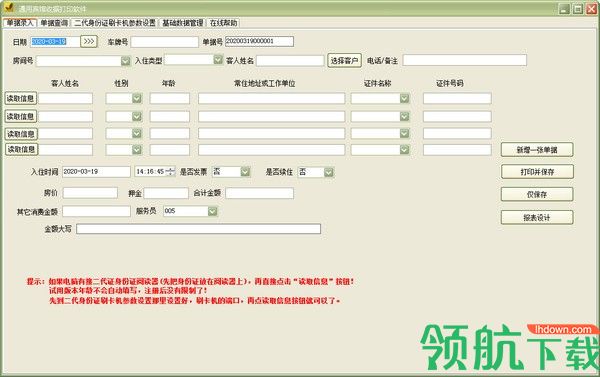Click 读取信息 button in first guest row
The width and height of the screenshot is (600, 377).
(x=21, y=98)
